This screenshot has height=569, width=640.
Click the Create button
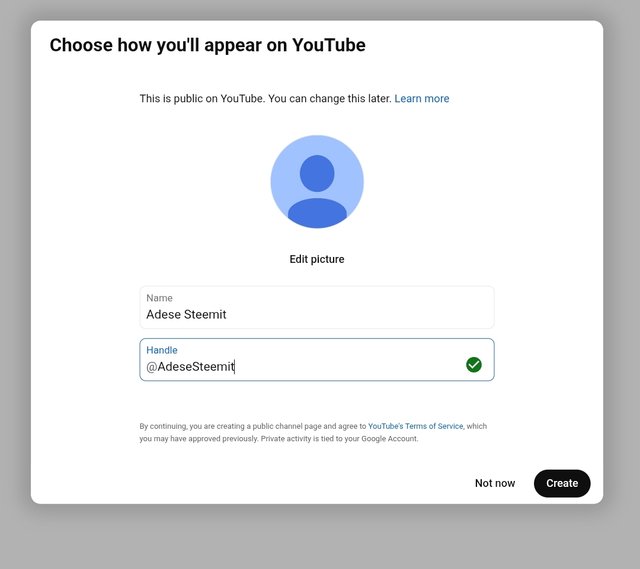(562, 483)
